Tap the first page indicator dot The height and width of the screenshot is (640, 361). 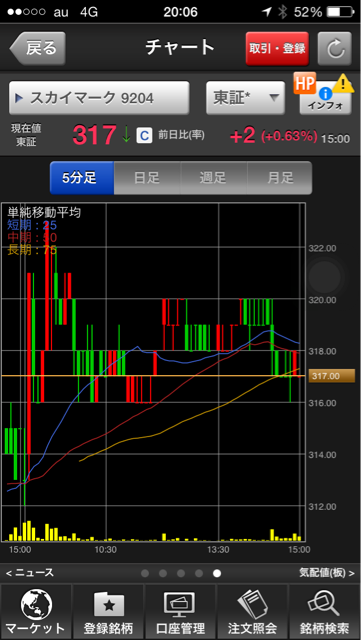(145, 573)
